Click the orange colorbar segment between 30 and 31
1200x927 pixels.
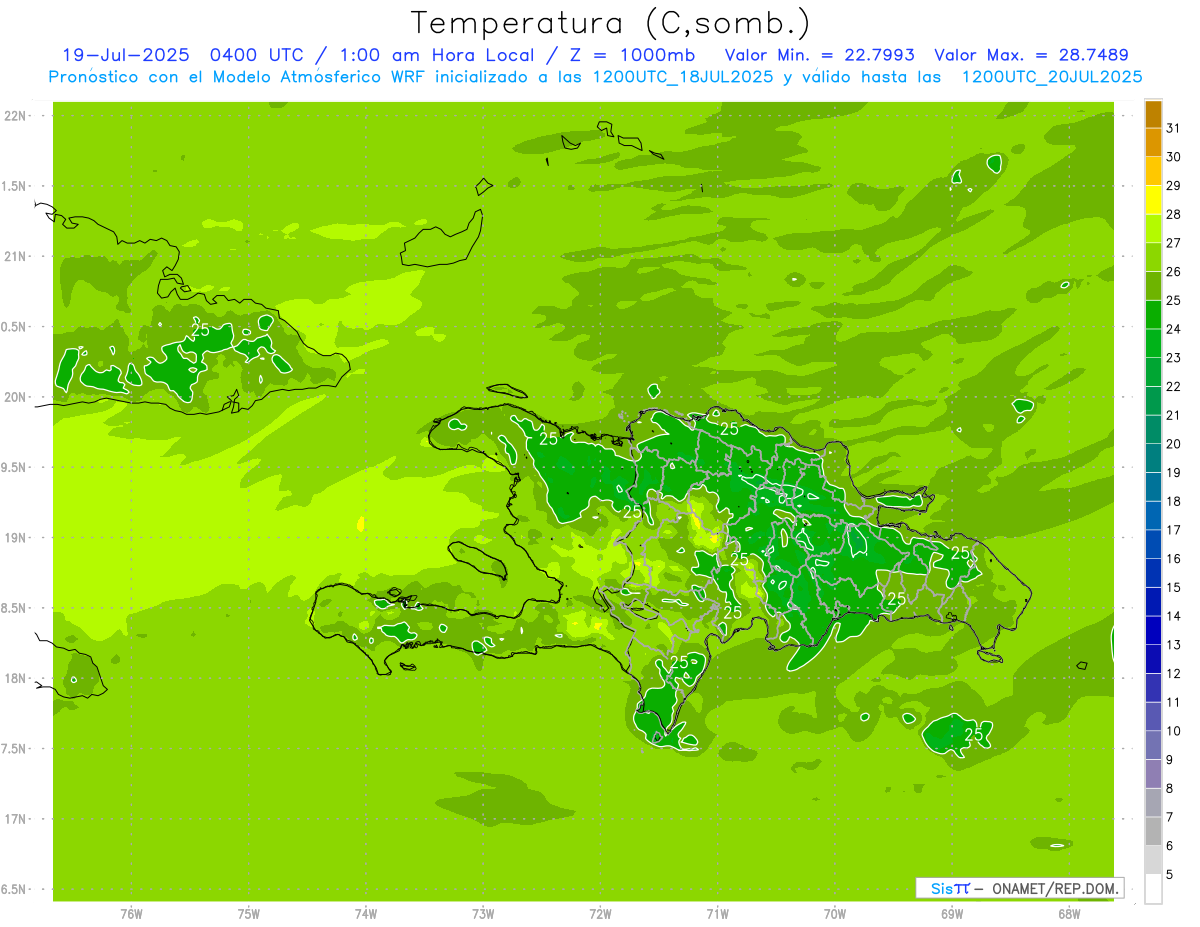coord(1153,142)
